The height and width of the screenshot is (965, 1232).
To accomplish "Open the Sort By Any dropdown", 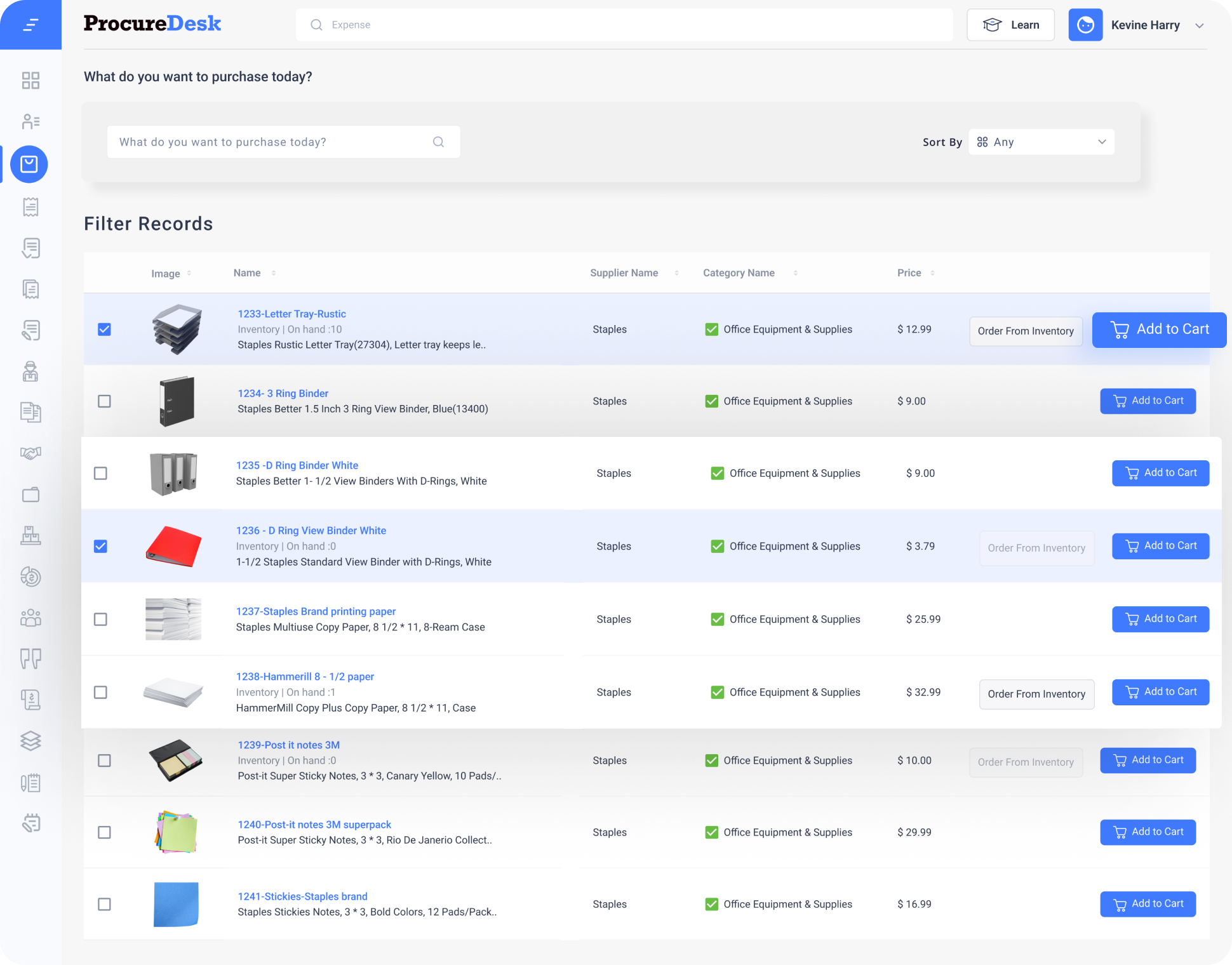I will (1041, 142).
